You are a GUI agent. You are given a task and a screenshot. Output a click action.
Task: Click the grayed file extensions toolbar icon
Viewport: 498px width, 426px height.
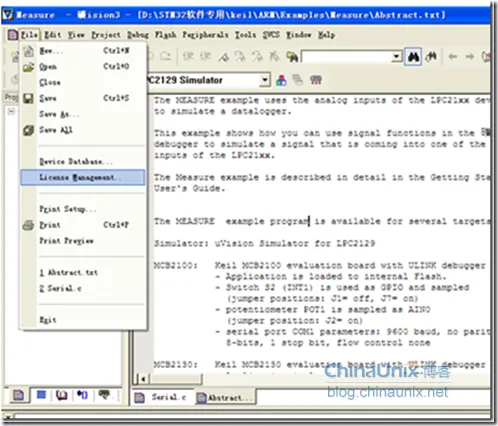(x=298, y=80)
